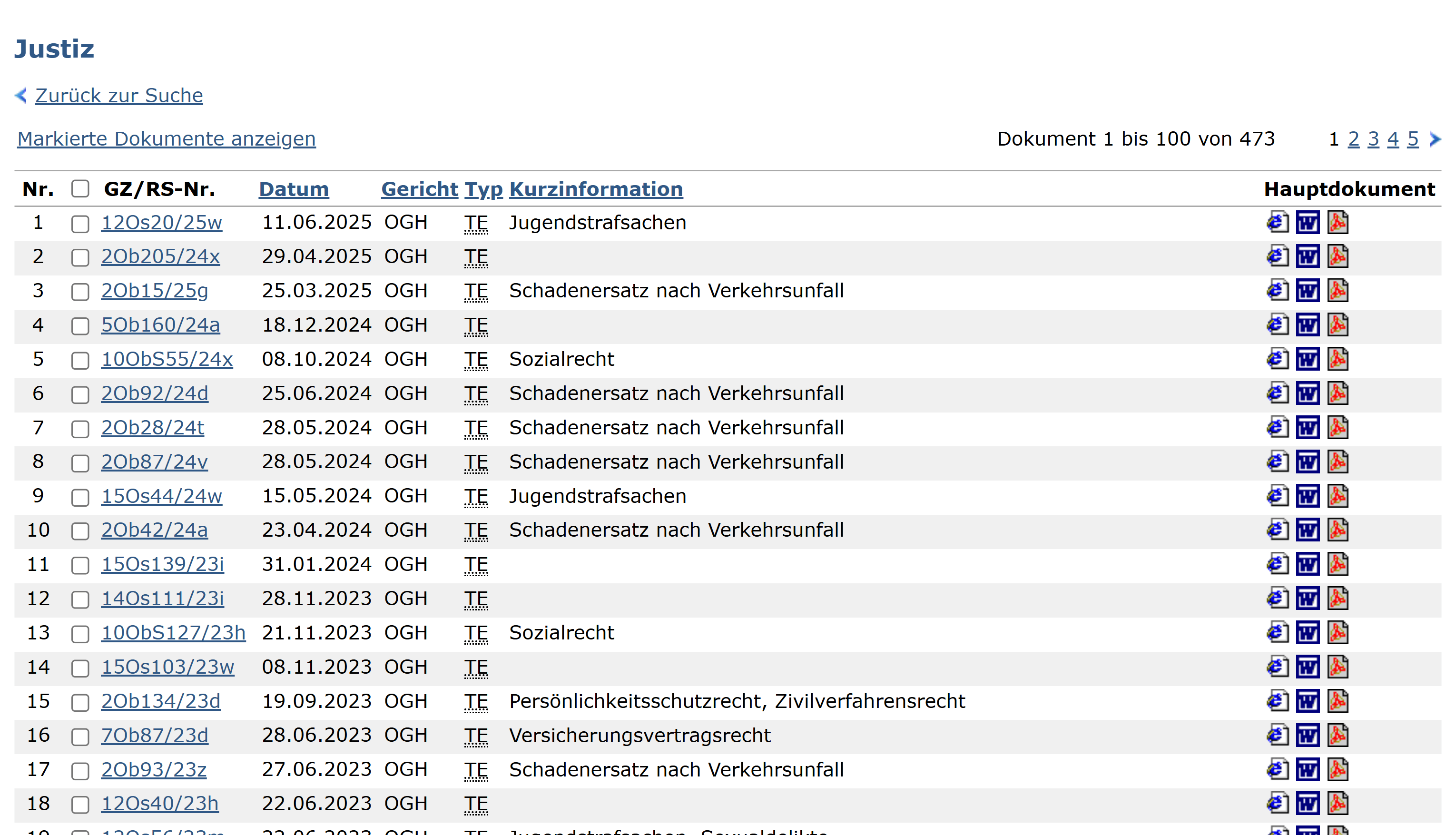Click the Zurück zur Suche link
1456x835 pixels.
(x=118, y=95)
